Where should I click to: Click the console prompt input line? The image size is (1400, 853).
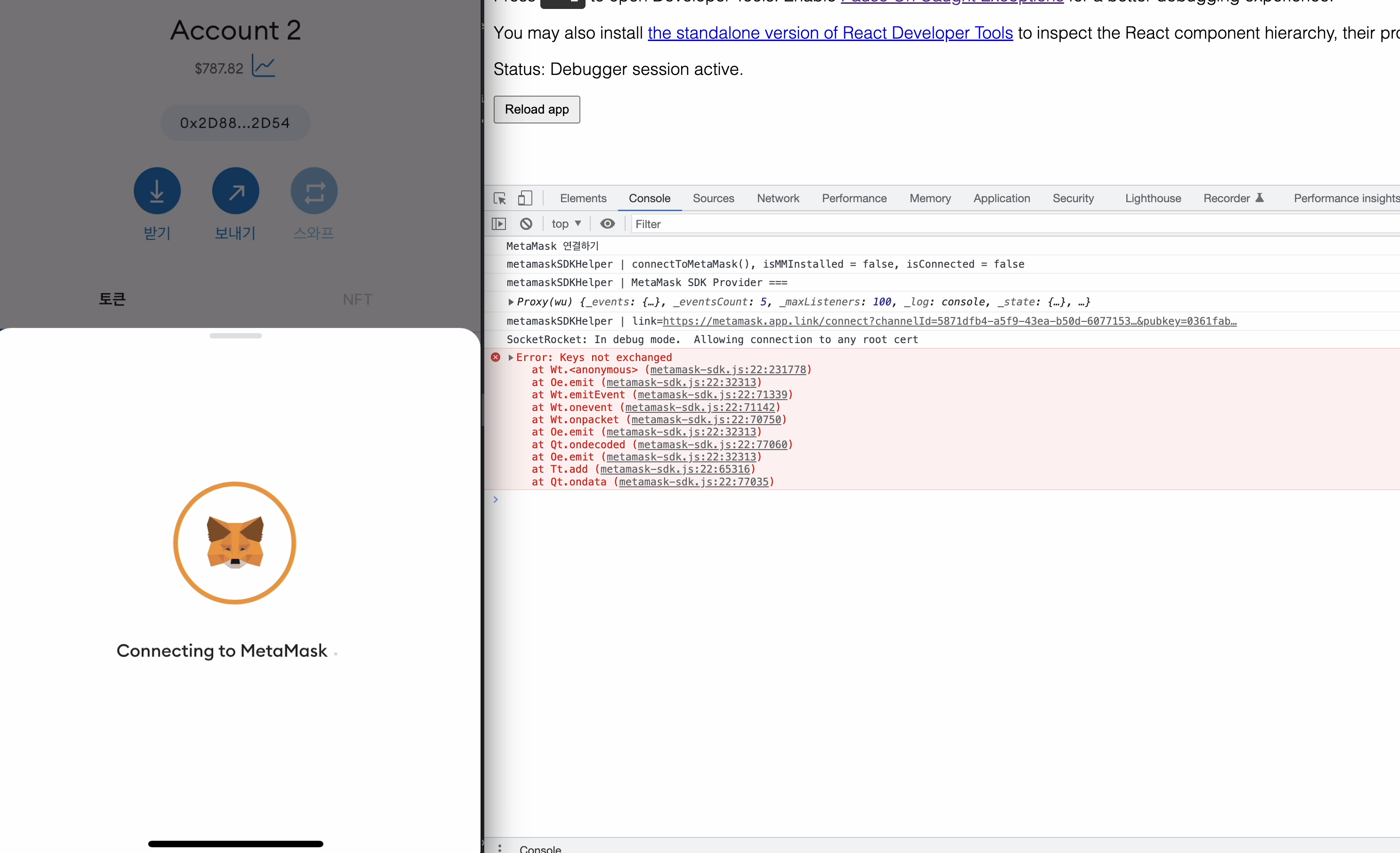pyautogui.click(x=943, y=500)
